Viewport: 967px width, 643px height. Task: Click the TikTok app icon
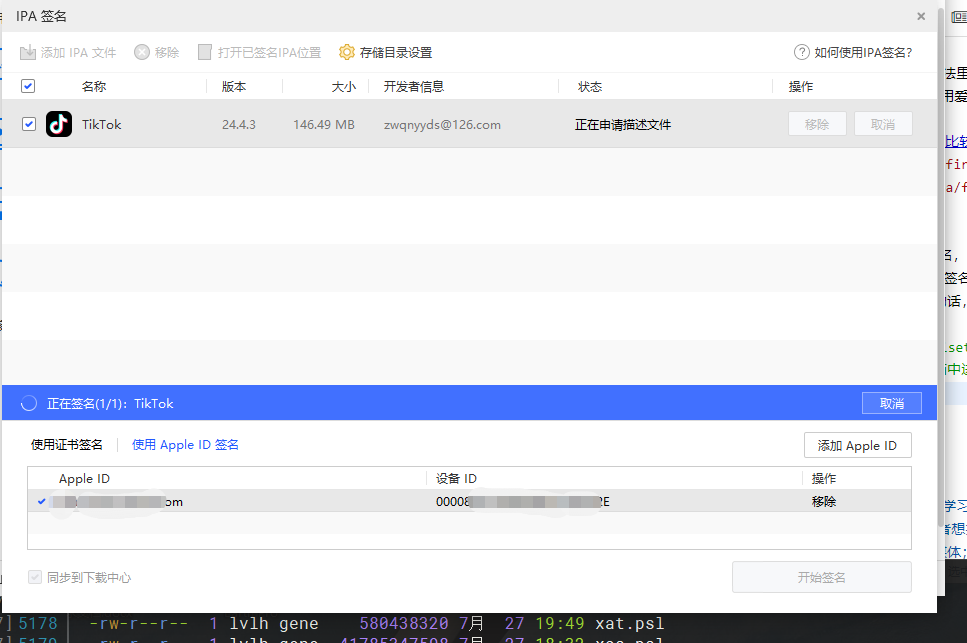coord(59,124)
